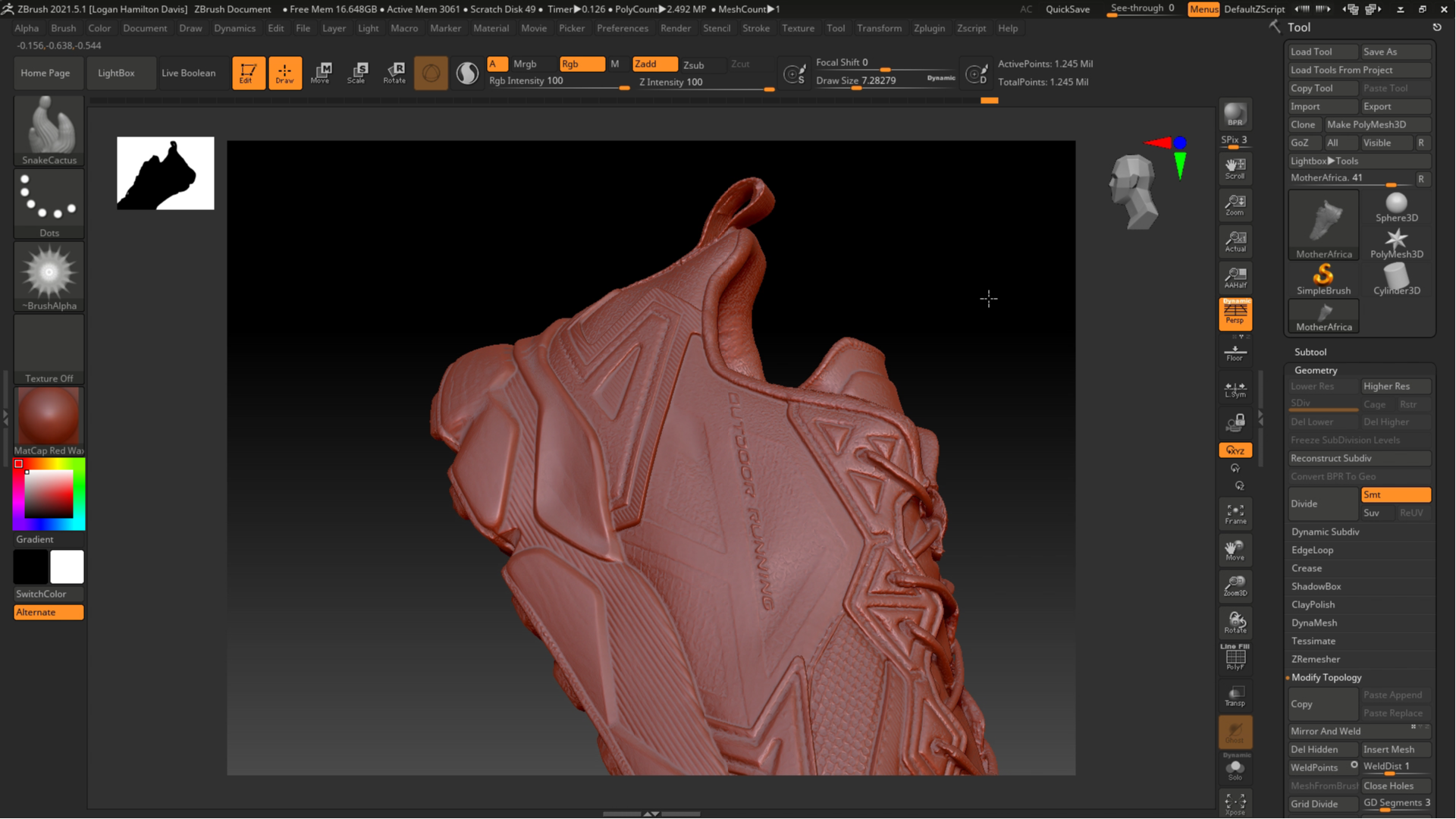Expand the EdgeLoop section

coord(1312,550)
